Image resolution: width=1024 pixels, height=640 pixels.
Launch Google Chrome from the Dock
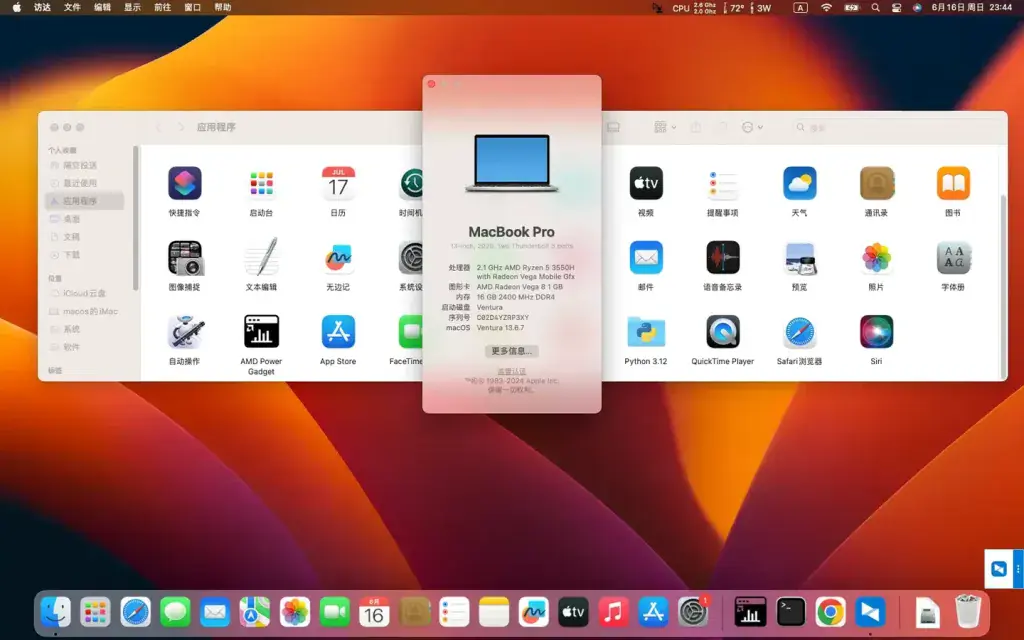[830, 613]
